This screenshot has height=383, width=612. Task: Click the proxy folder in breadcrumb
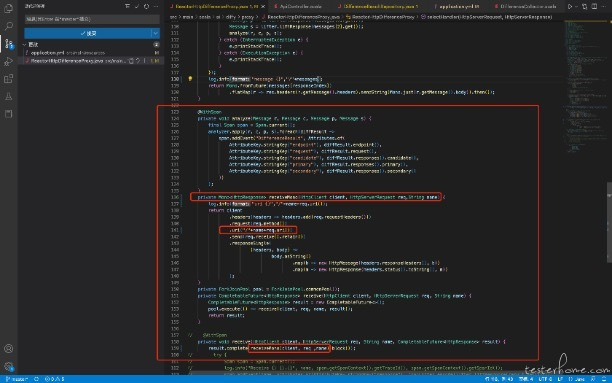247,17
